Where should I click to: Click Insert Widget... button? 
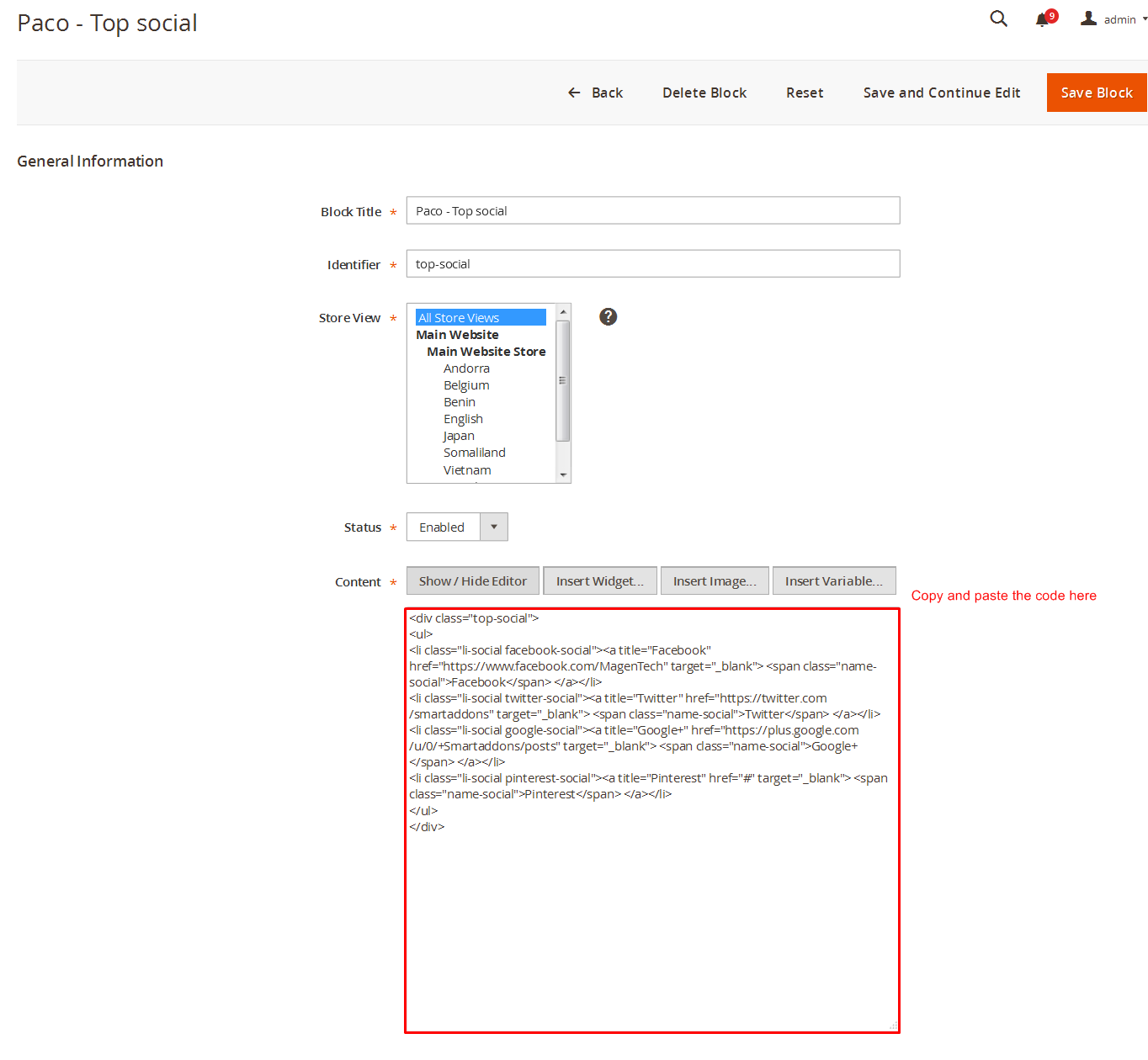[600, 580]
